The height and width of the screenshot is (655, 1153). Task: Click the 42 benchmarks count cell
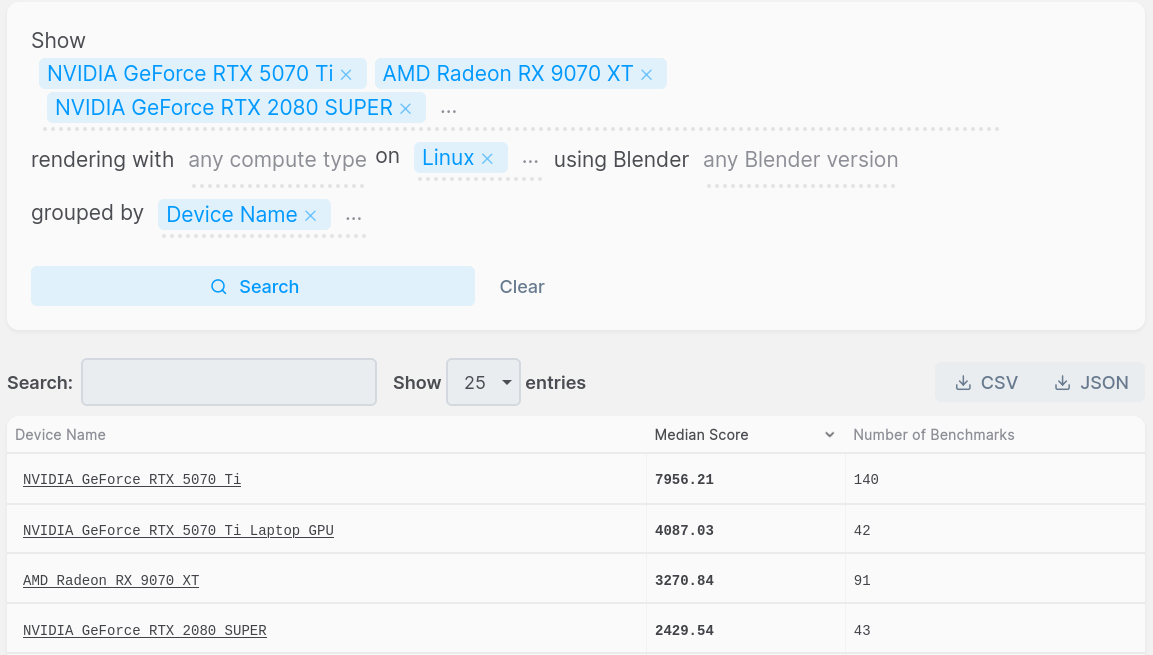tap(995, 529)
